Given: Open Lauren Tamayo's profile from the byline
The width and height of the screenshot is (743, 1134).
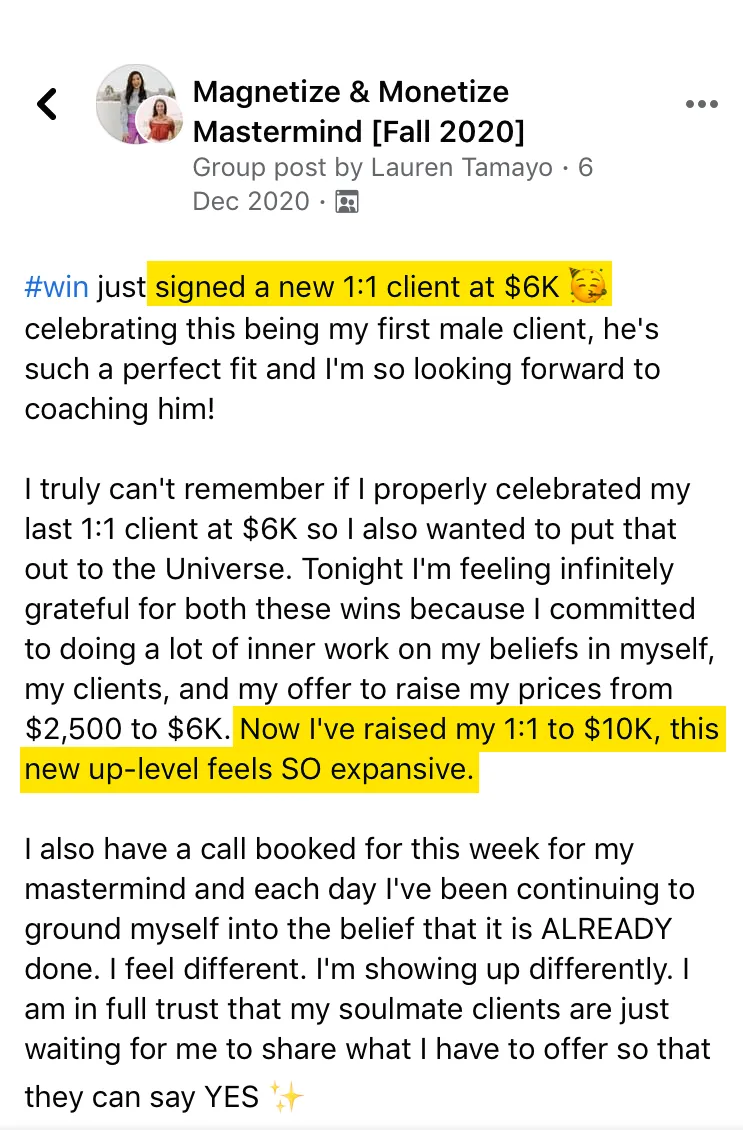Looking at the screenshot, I should [x=462, y=167].
